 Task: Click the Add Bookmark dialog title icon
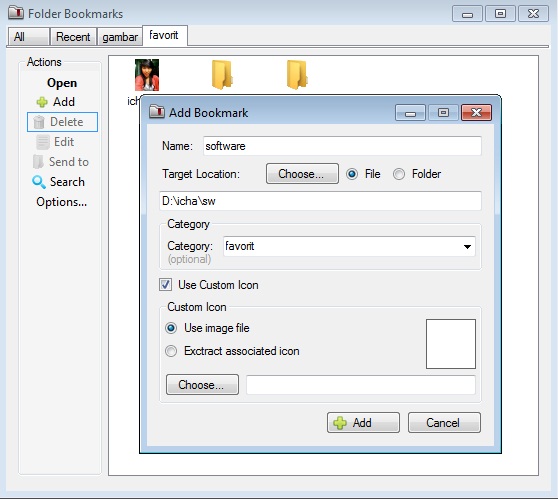click(157, 112)
